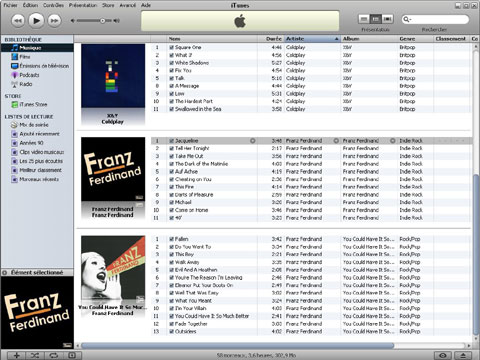The height and width of the screenshot is (360, 480).
Task: Click the Play button
Action: (x=36, y=21)
